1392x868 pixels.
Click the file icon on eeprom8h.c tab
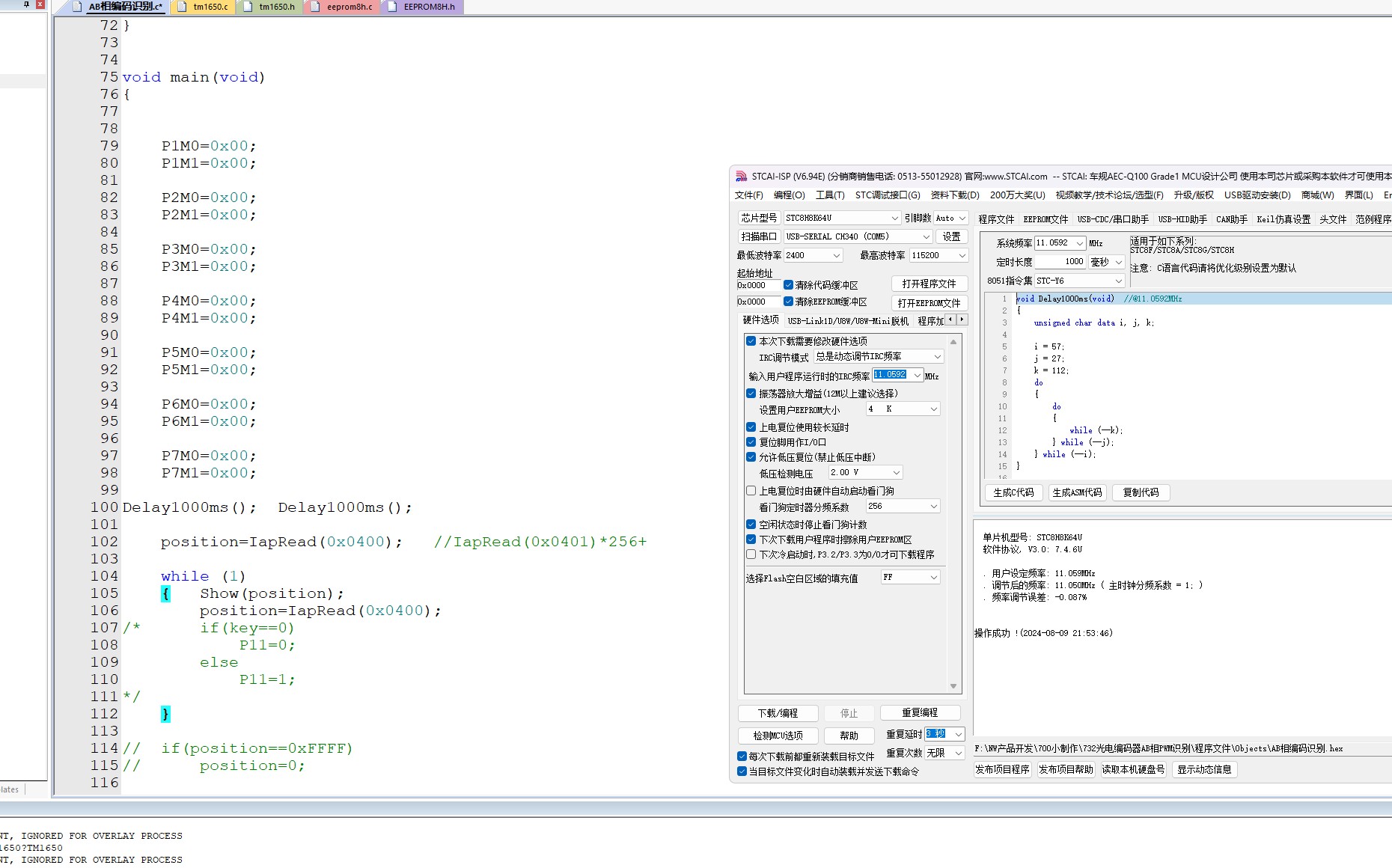315,7
